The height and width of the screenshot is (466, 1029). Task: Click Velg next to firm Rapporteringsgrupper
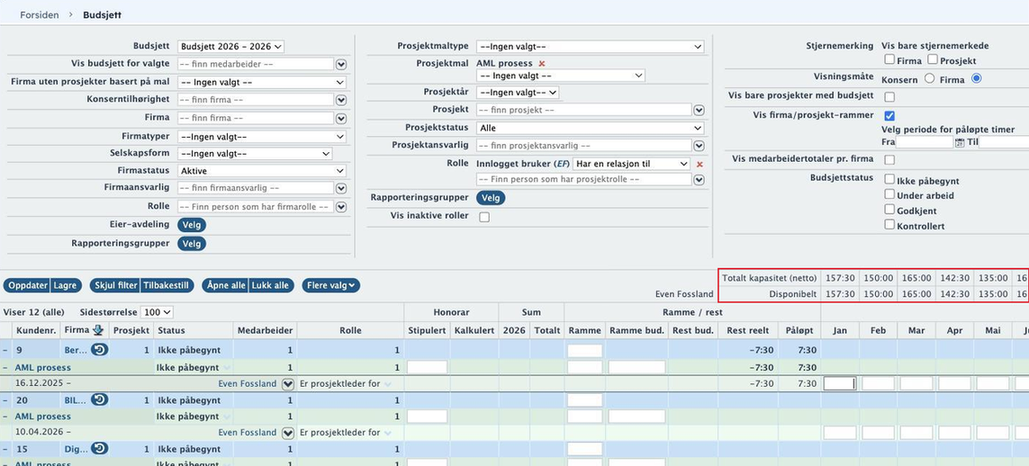click(191, 244)
